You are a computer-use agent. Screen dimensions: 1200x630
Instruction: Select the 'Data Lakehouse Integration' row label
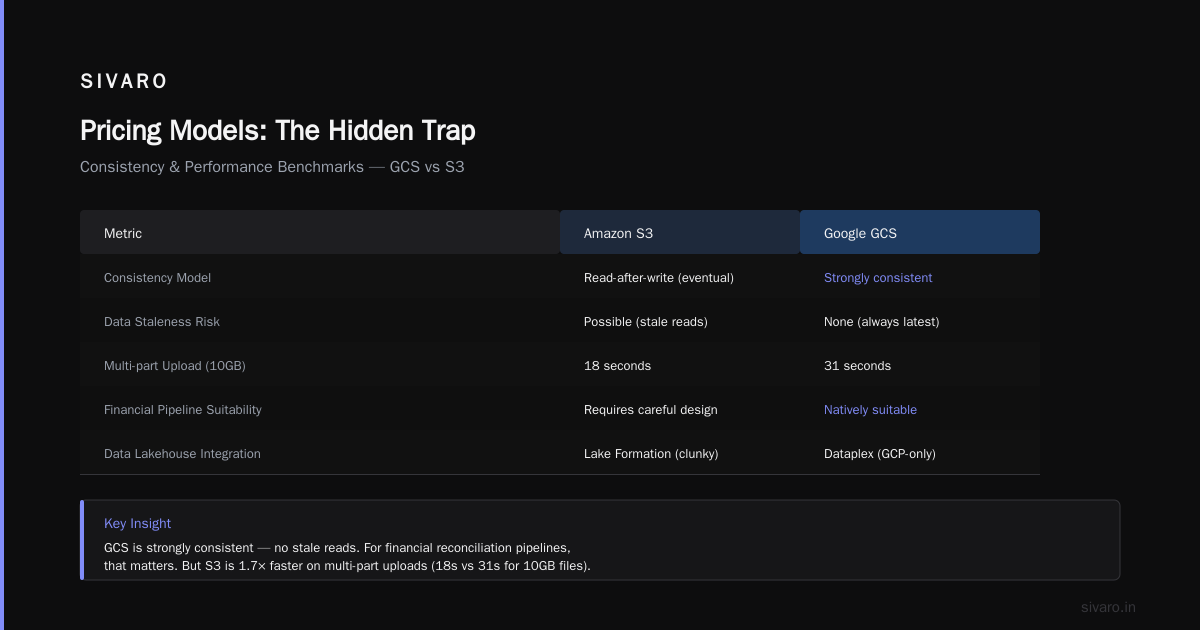pos(182,454)
